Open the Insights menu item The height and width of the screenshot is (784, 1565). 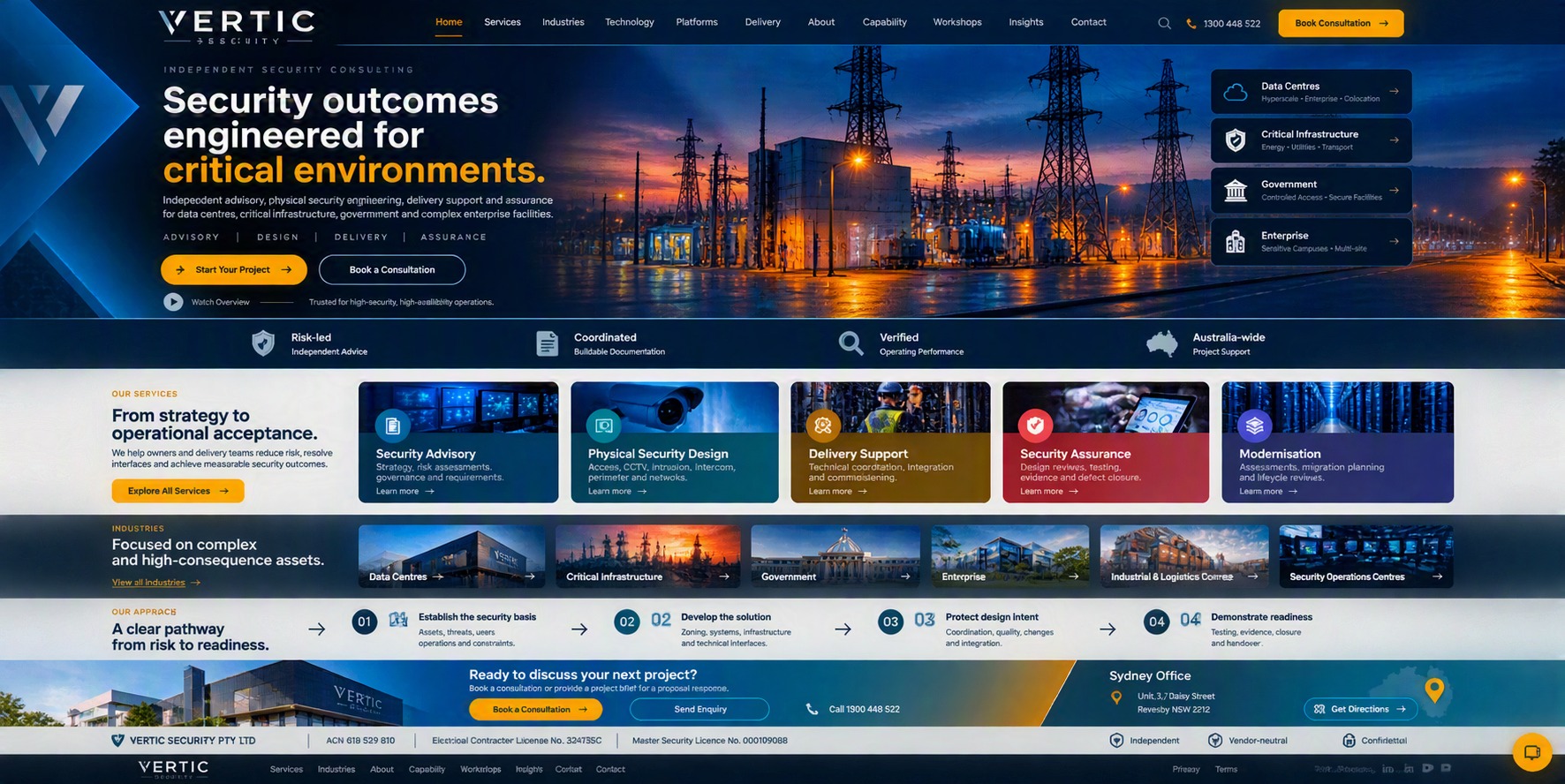coord(1026,22)
